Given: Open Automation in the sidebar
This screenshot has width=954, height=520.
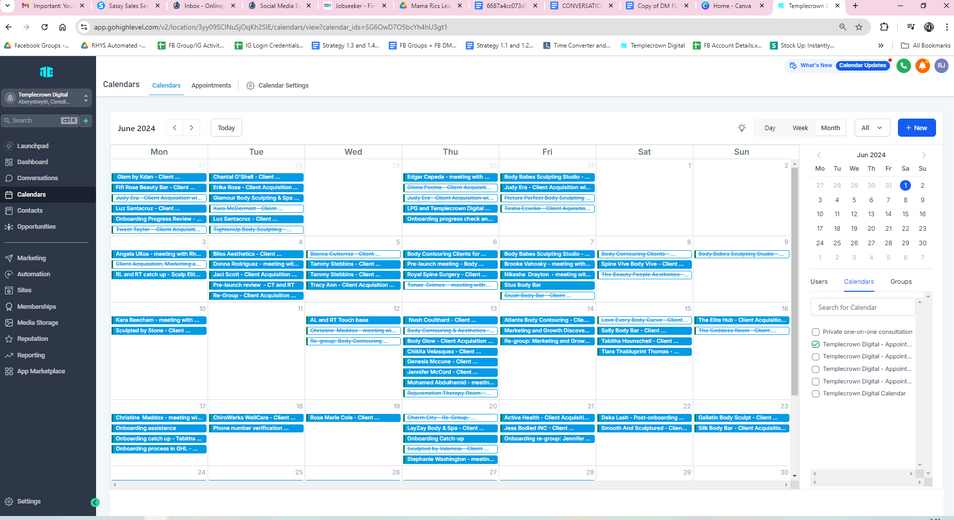Looking at the screenshot, I should [33, 274].
